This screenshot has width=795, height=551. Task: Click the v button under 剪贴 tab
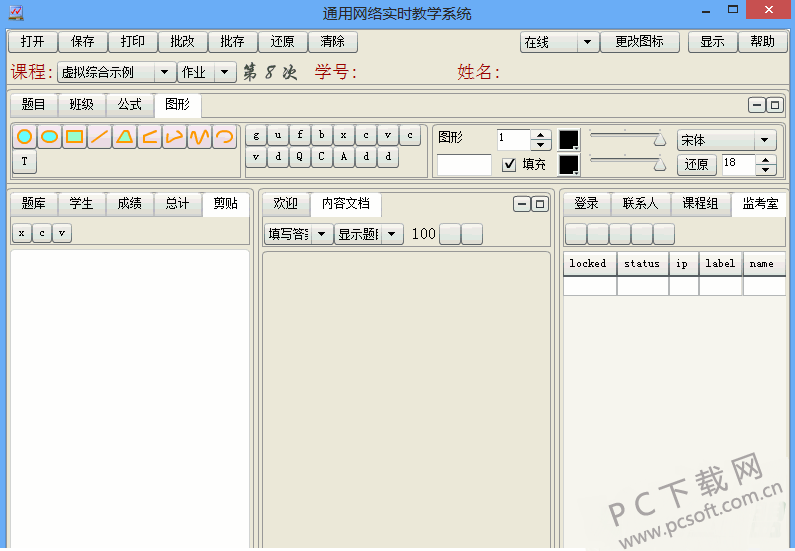pos(62,233)
